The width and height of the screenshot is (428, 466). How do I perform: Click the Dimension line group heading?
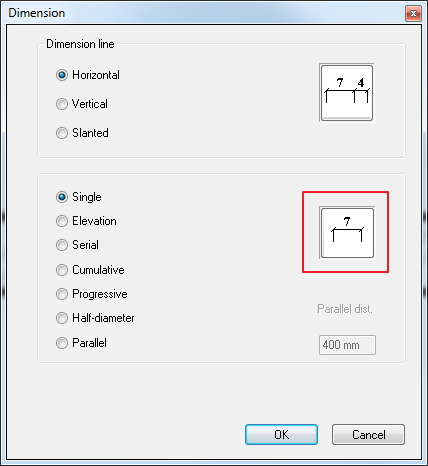(x=80, y=44)
